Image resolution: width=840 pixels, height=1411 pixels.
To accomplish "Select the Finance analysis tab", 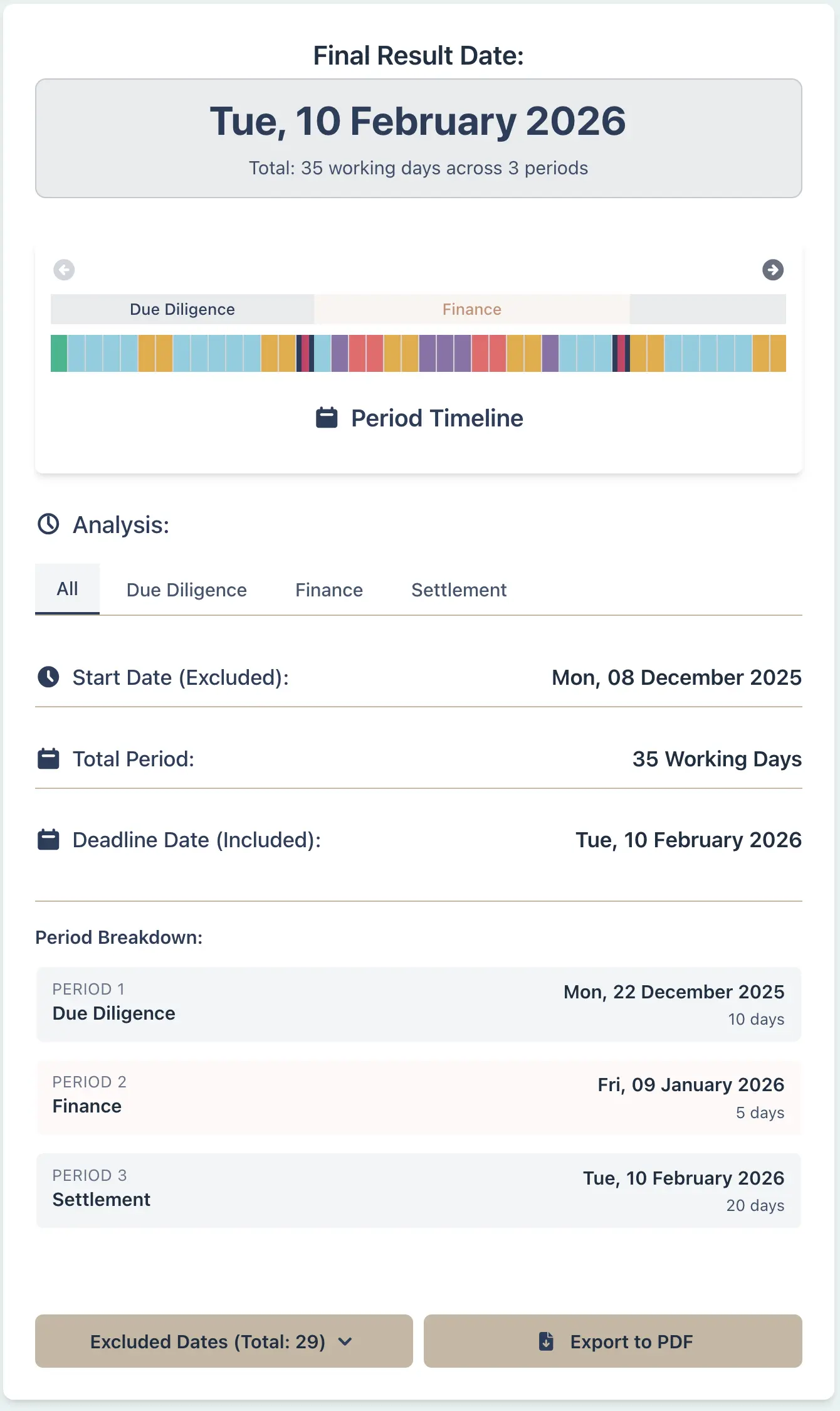I will pyautogui.click(x=328, y=589).
